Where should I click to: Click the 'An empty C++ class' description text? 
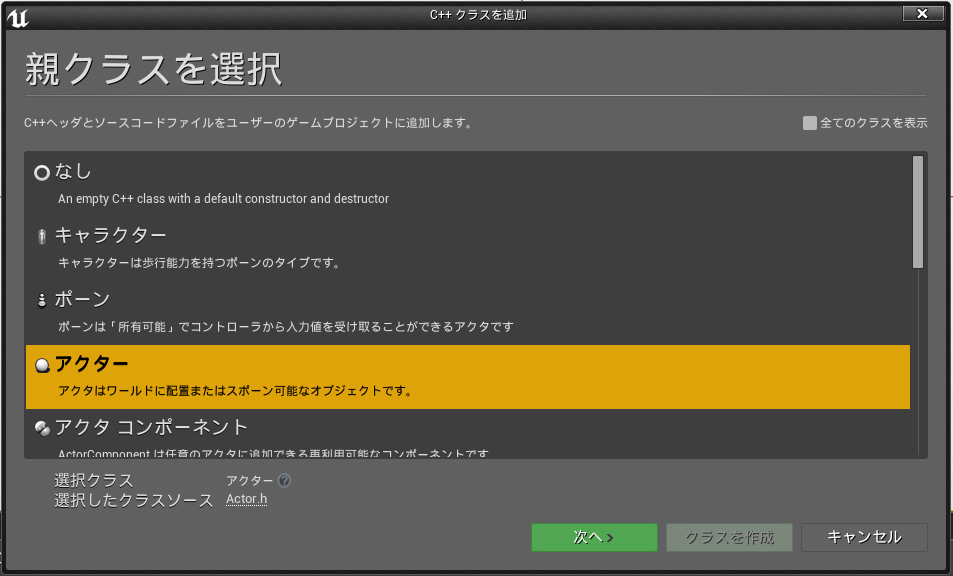(x=223, y=199)
